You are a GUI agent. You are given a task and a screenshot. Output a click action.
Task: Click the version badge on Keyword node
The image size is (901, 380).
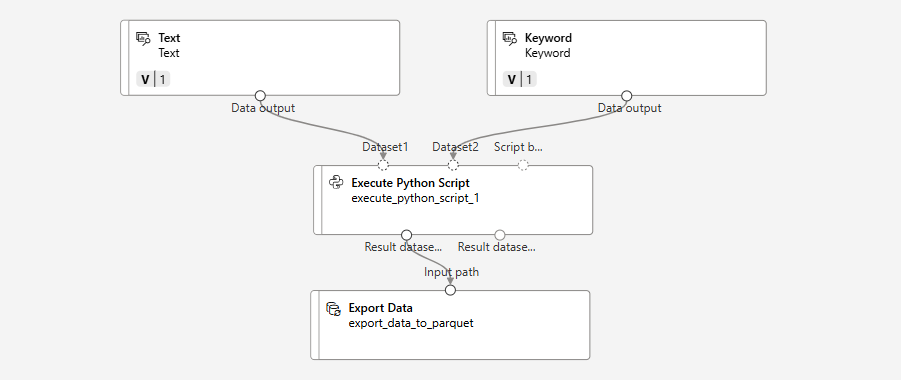(520, 79)
